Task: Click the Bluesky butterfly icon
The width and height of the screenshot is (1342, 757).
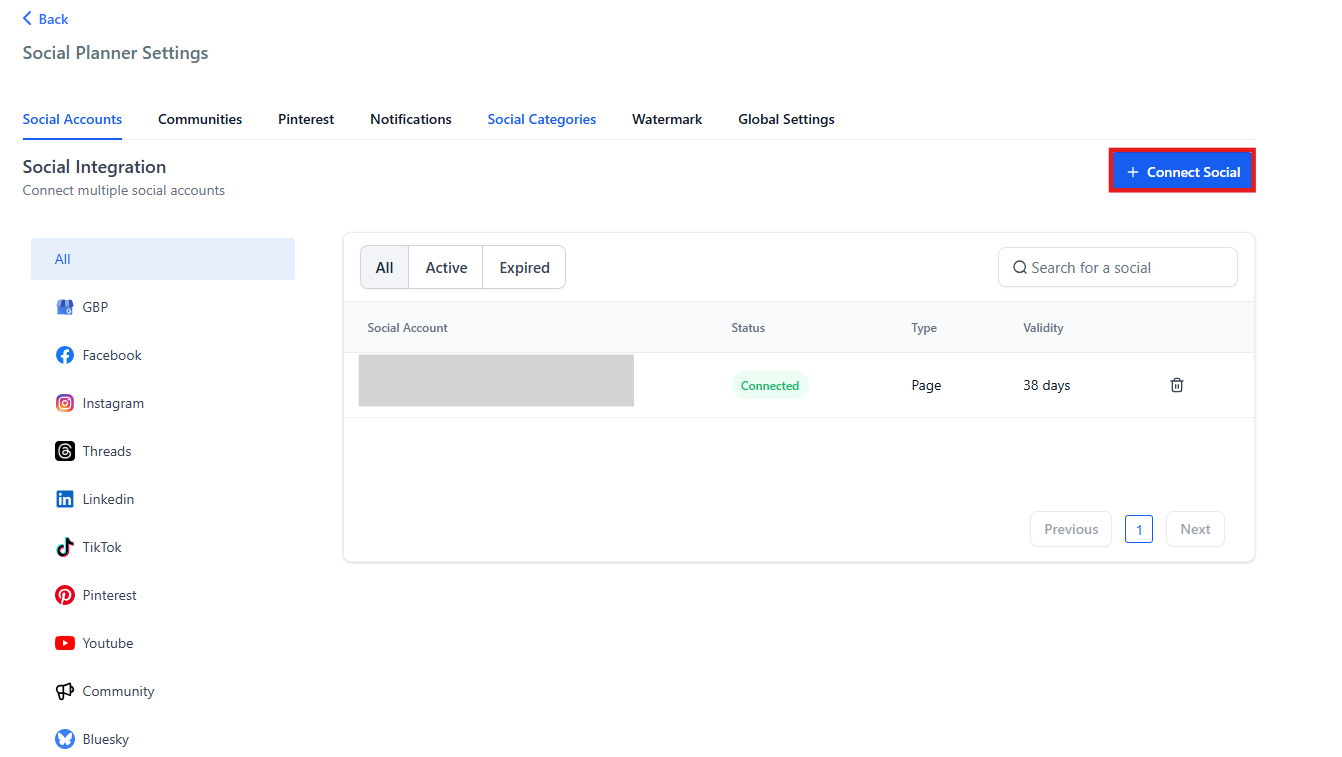Action: pos(65,739)
